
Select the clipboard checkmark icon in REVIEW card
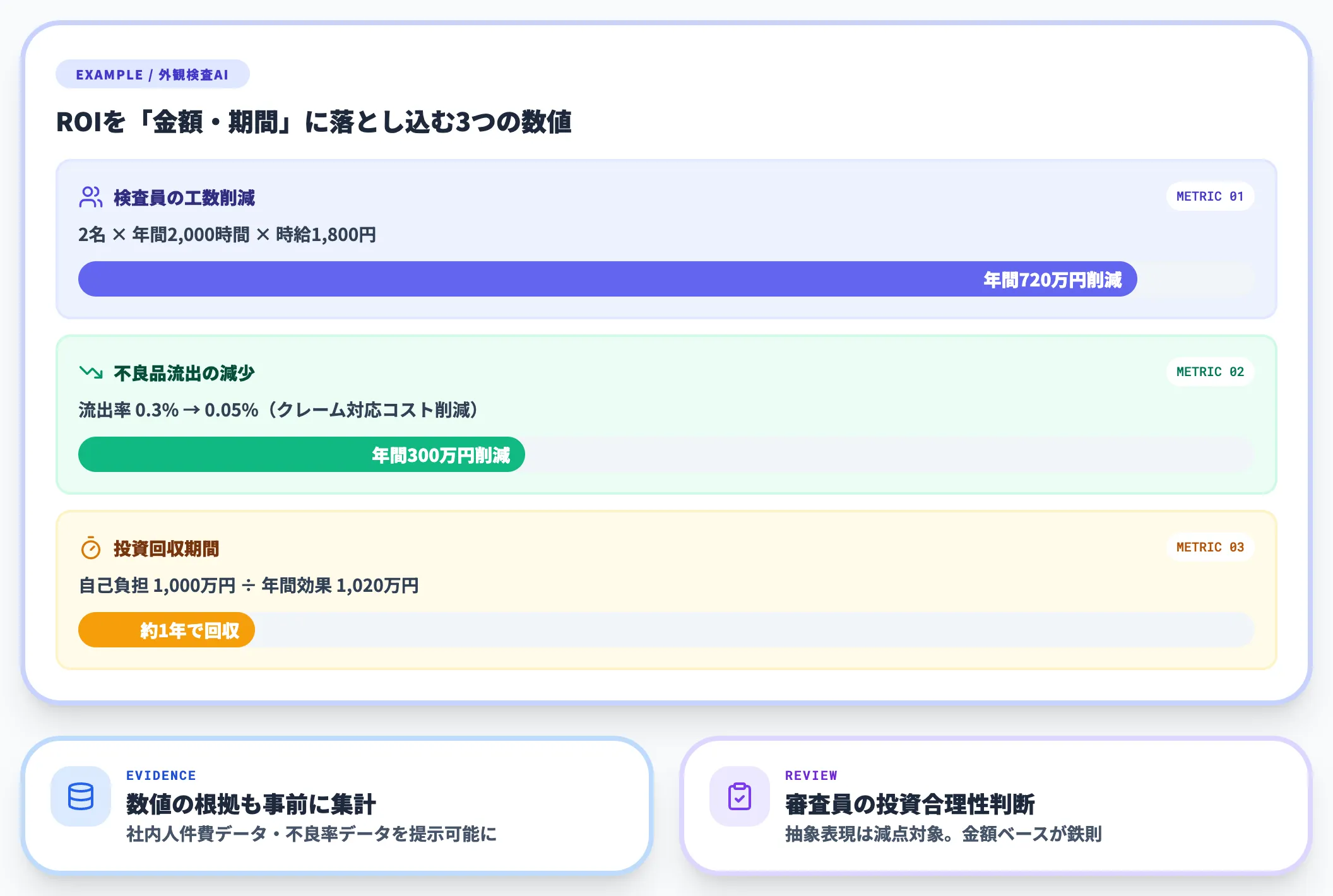738,798
